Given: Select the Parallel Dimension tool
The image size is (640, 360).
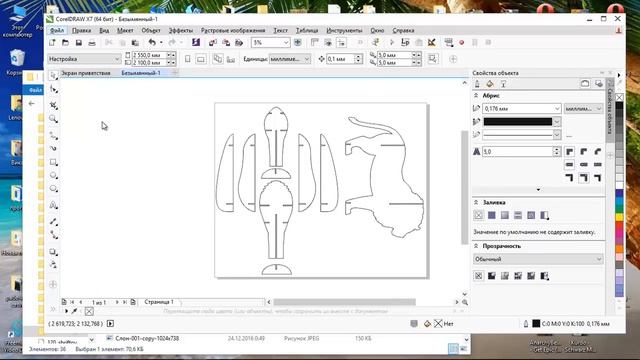Looking at the screenshot, I should coord(53,221).
